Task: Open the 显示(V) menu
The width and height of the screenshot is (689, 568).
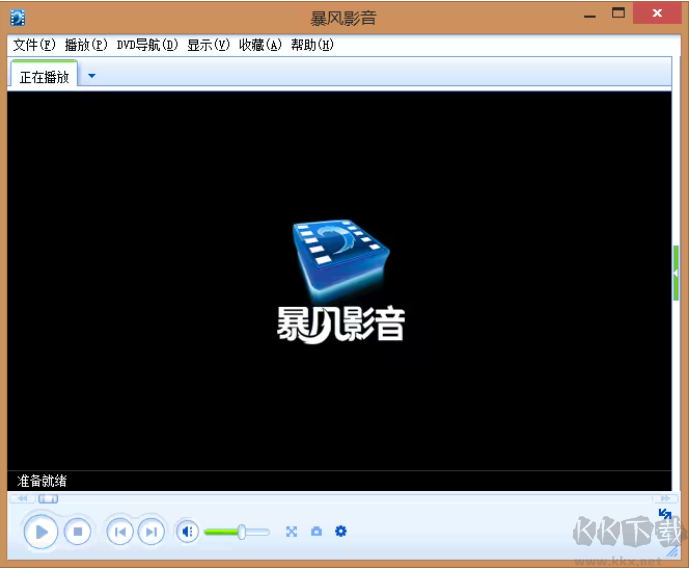Action: pyautogui.click(x=208, y=45)
